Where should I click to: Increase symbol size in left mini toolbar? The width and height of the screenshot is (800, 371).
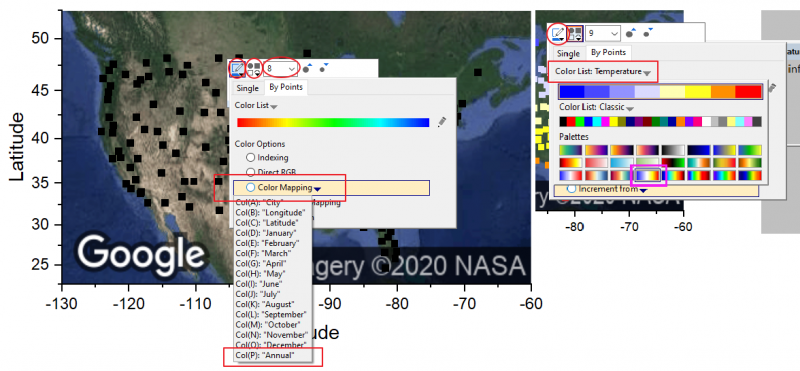point(308,68)
